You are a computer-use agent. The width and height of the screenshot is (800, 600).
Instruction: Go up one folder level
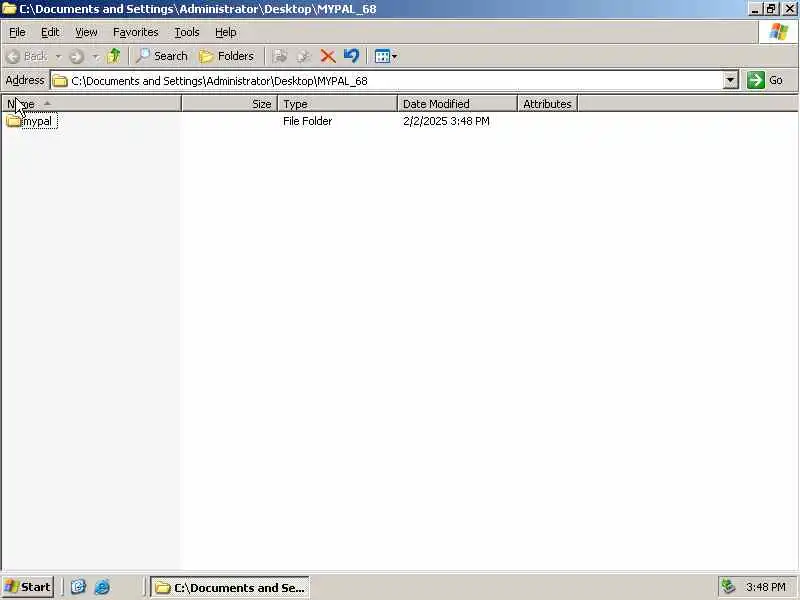pos(114,56)
